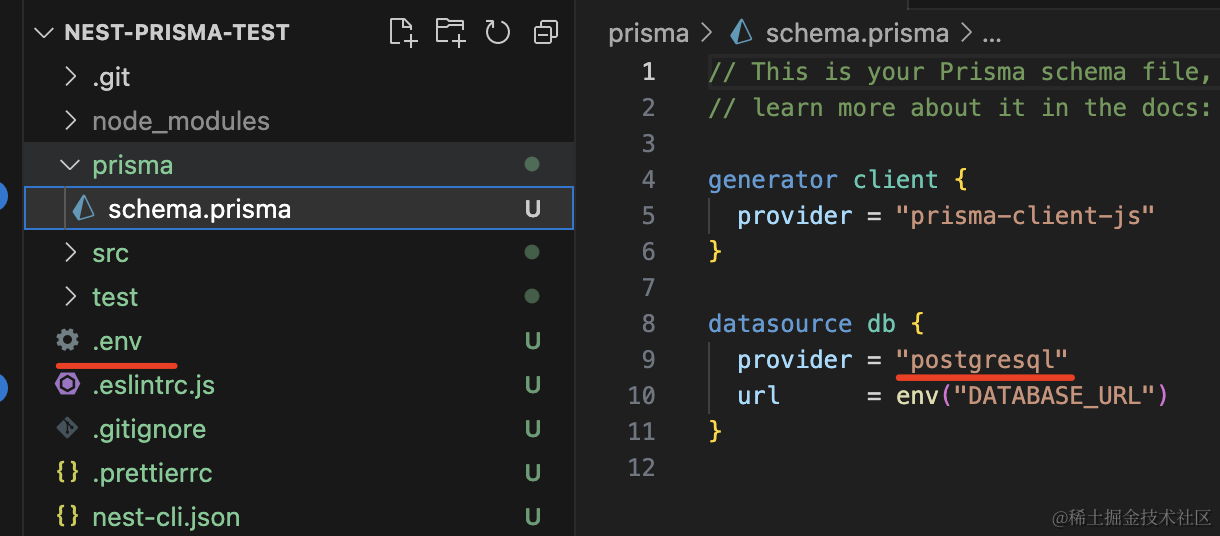Click the ESLint icon beside .eslintrc.js

[x=67, y=385]
